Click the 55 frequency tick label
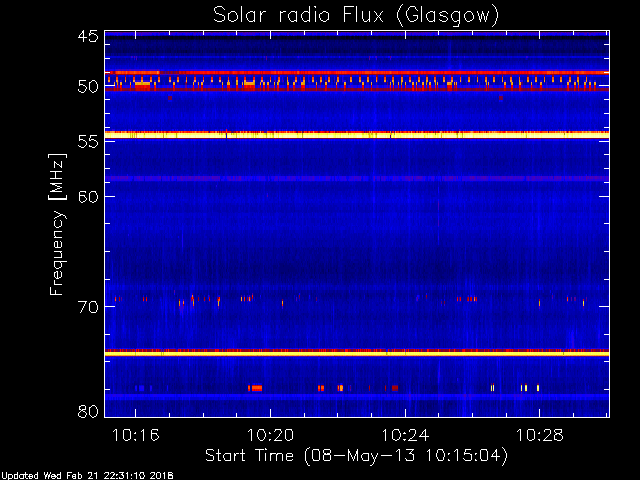640x480 pixels. click(x=88, y=142)
